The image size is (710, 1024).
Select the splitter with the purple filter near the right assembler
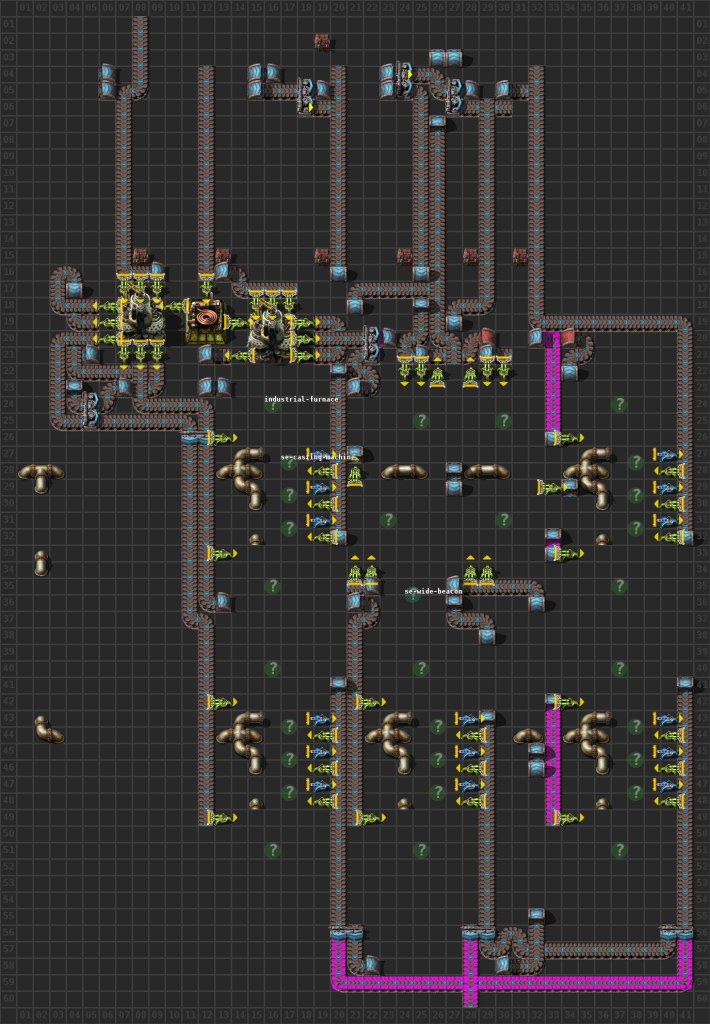click(372, 345)
